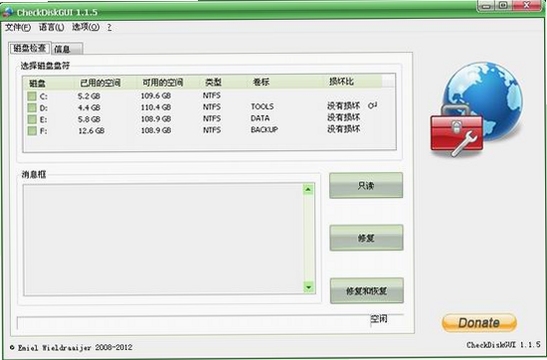Click the 修复和恢复 button
Viewport: 547px width, 360px height.
pyautogui.click(x=367, y=291)
